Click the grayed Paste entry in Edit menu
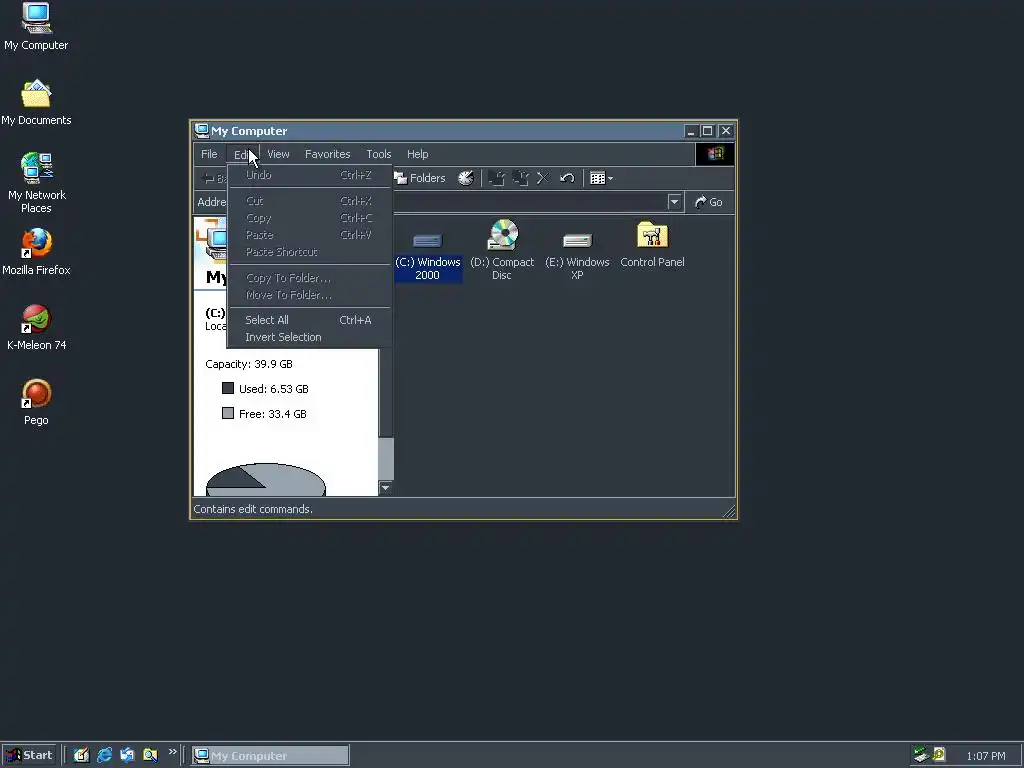 pos(310,235)
